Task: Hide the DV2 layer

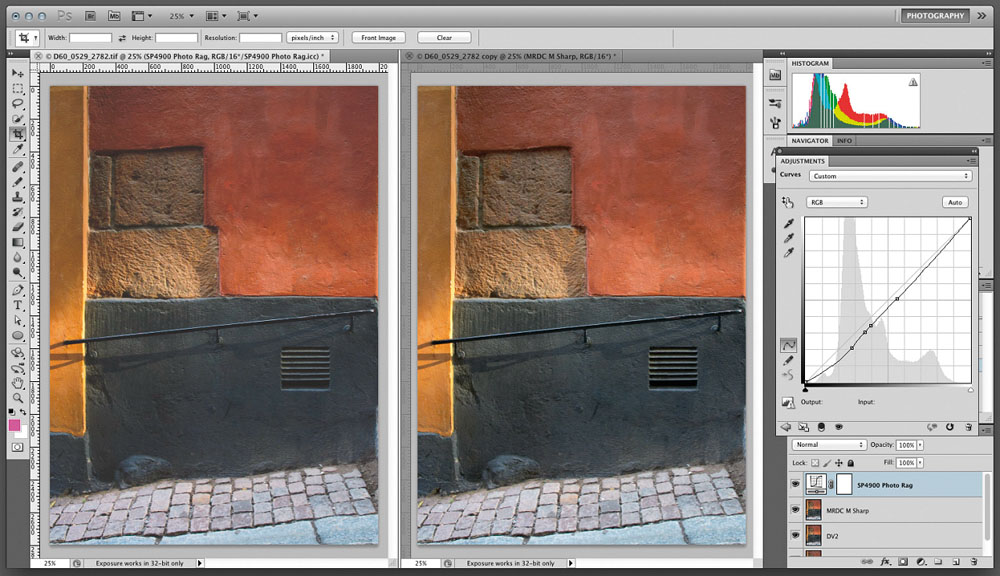Action: pyautogui.click(x=796, y=536)
